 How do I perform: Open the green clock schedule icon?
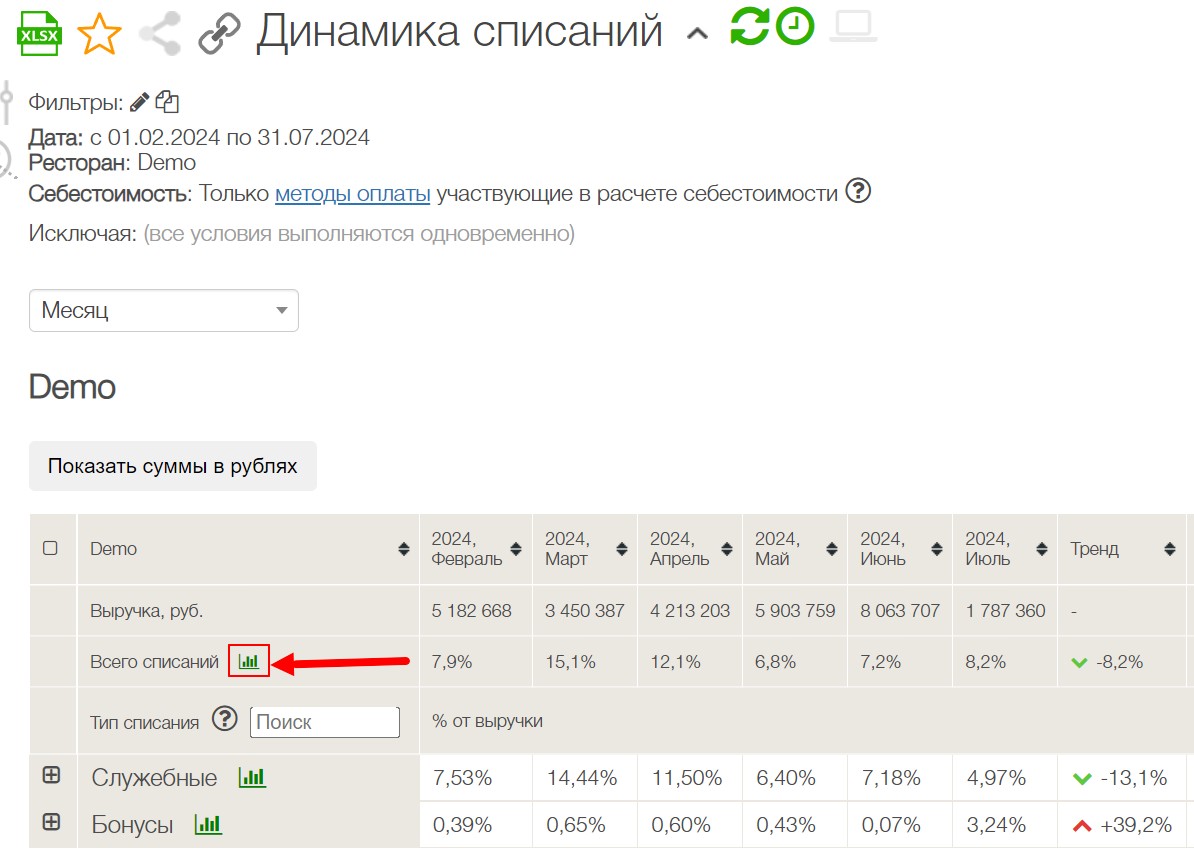pyautogui.click(x=795, y=27)
